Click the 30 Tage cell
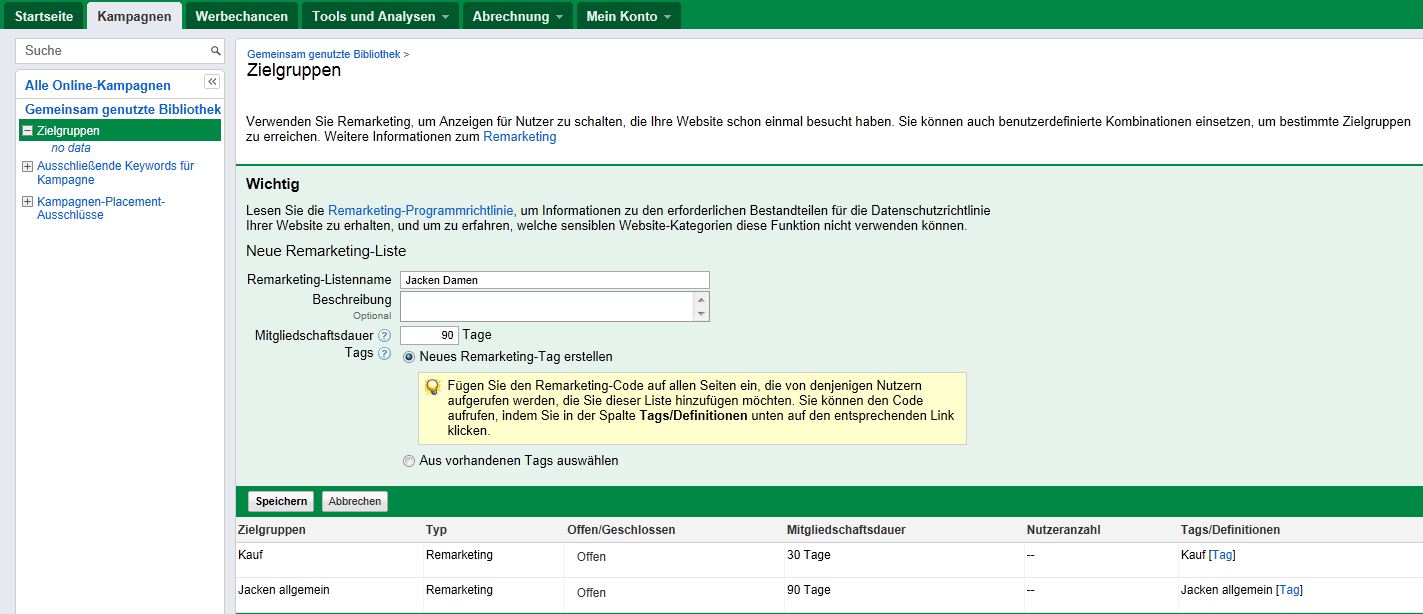1423x614 pixels. point(809,555)
